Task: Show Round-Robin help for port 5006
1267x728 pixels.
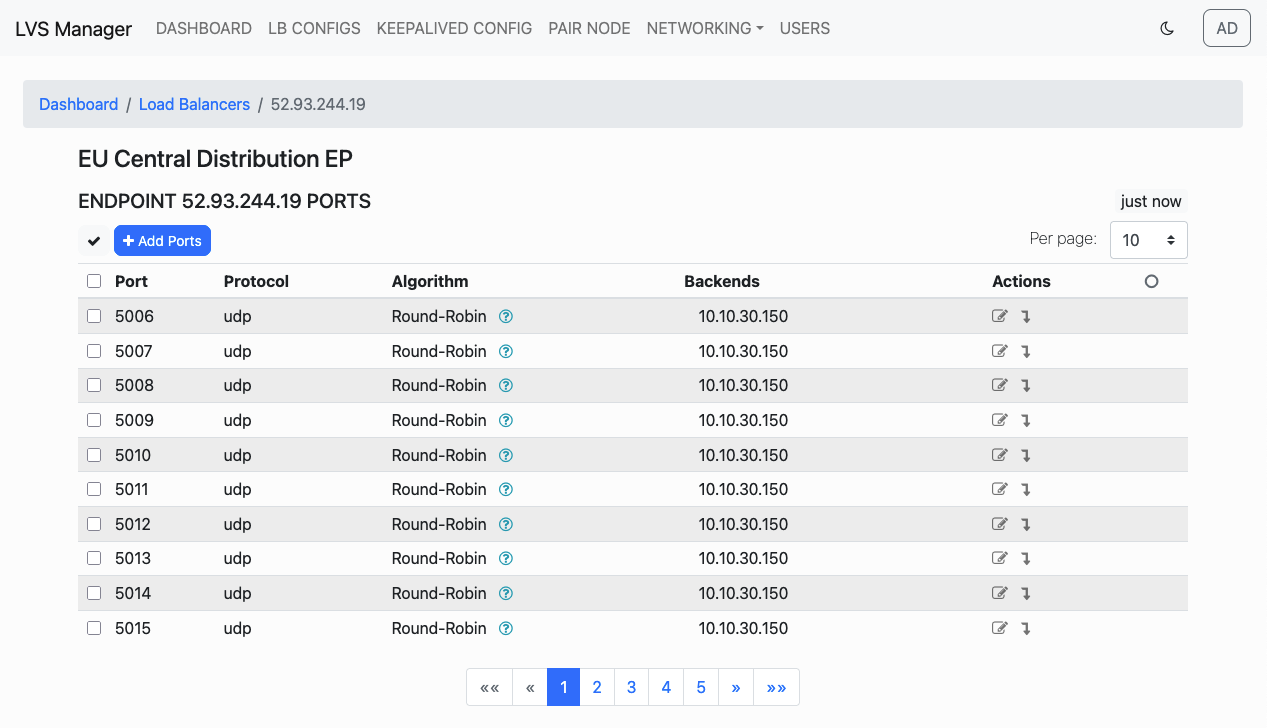Action: pos(506,317)
